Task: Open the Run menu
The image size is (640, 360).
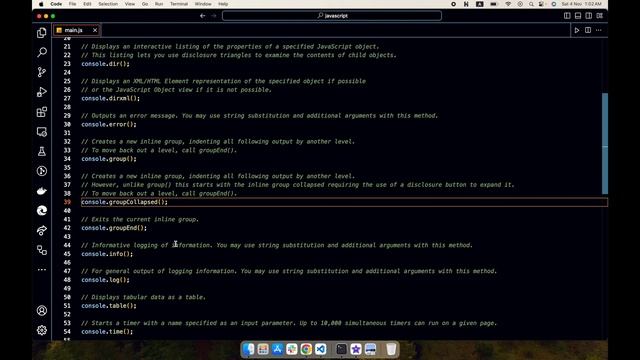Action: tap(159, 4)
